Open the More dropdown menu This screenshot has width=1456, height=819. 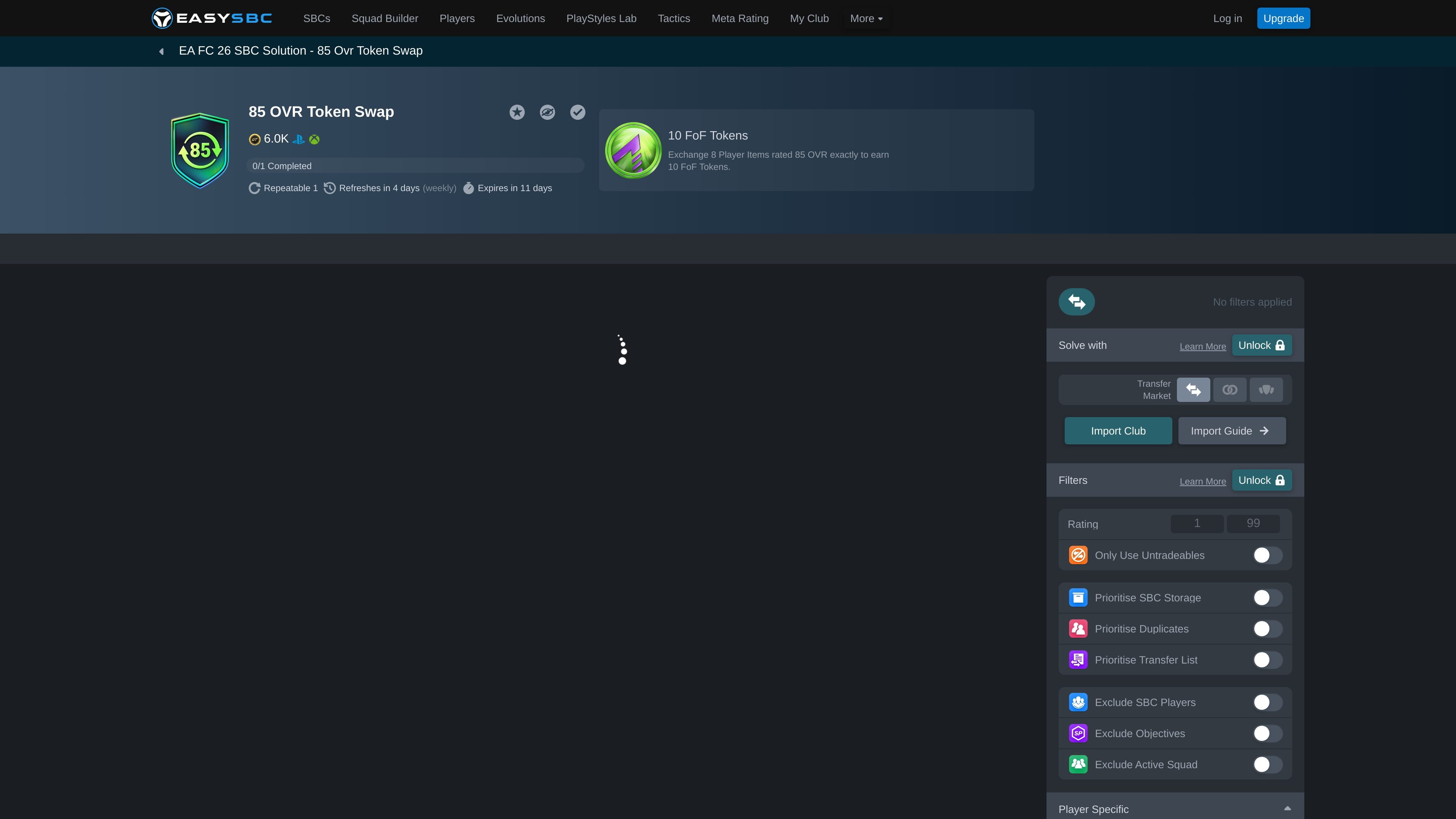click(866, 19)
